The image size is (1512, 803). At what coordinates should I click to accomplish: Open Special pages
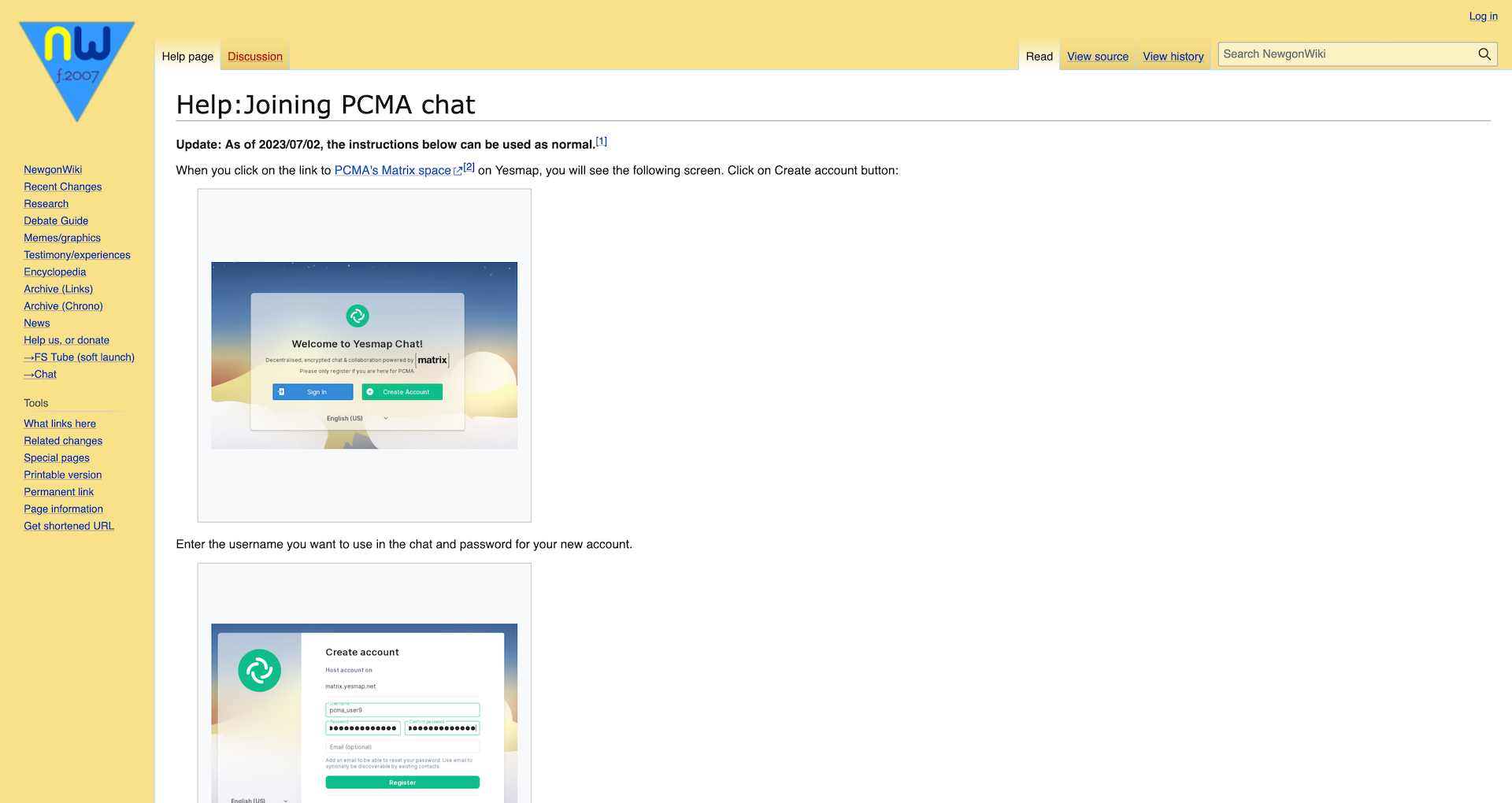57,457
